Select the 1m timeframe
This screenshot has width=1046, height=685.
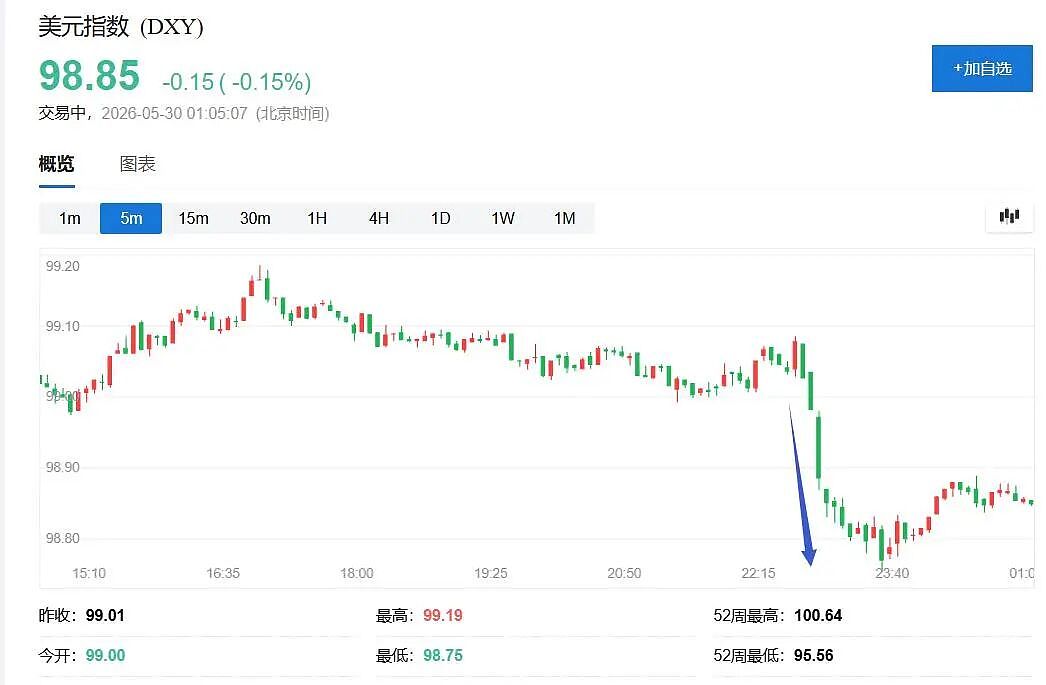[69, 218]
